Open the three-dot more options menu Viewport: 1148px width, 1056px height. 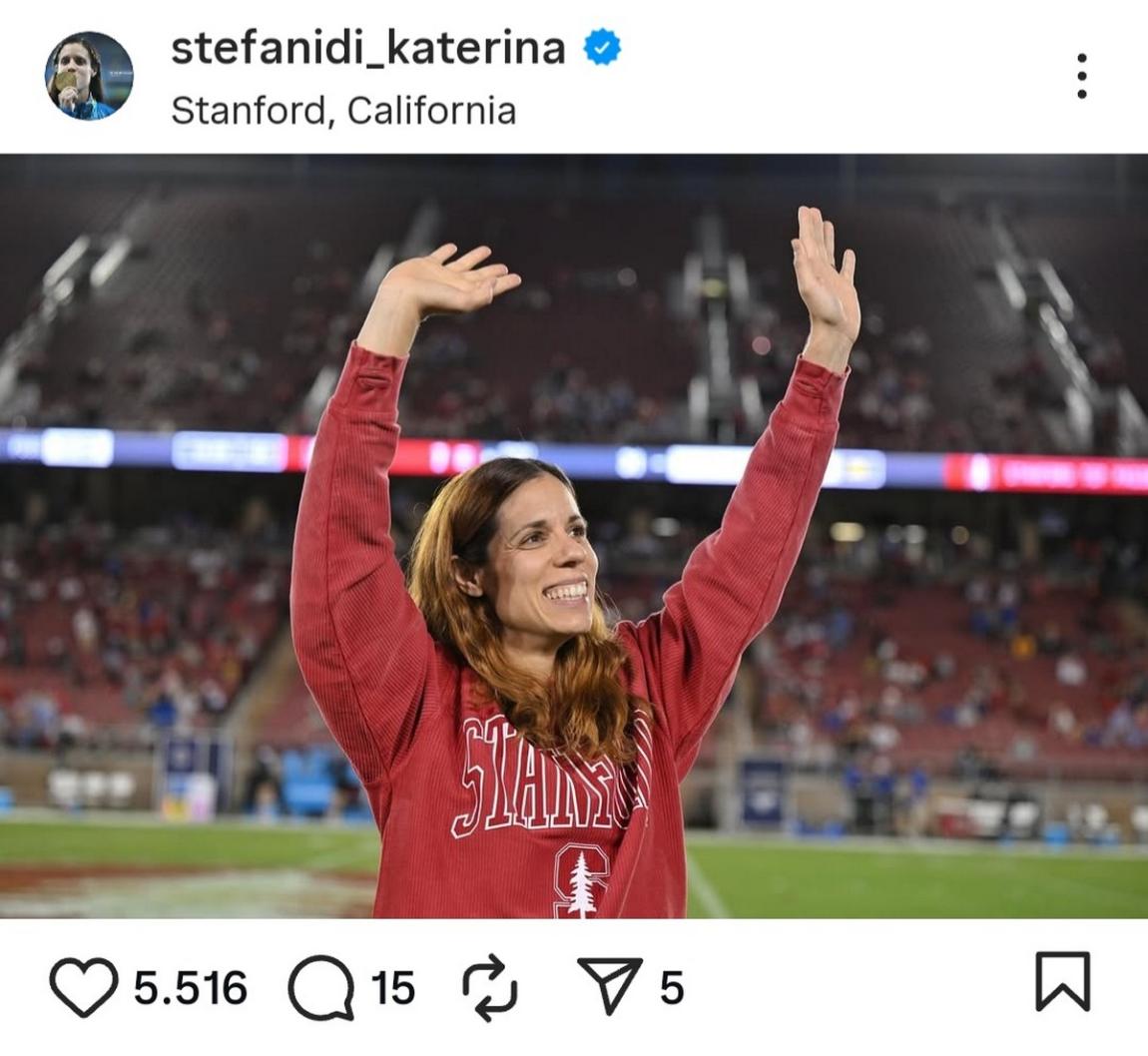[1081, 76]
